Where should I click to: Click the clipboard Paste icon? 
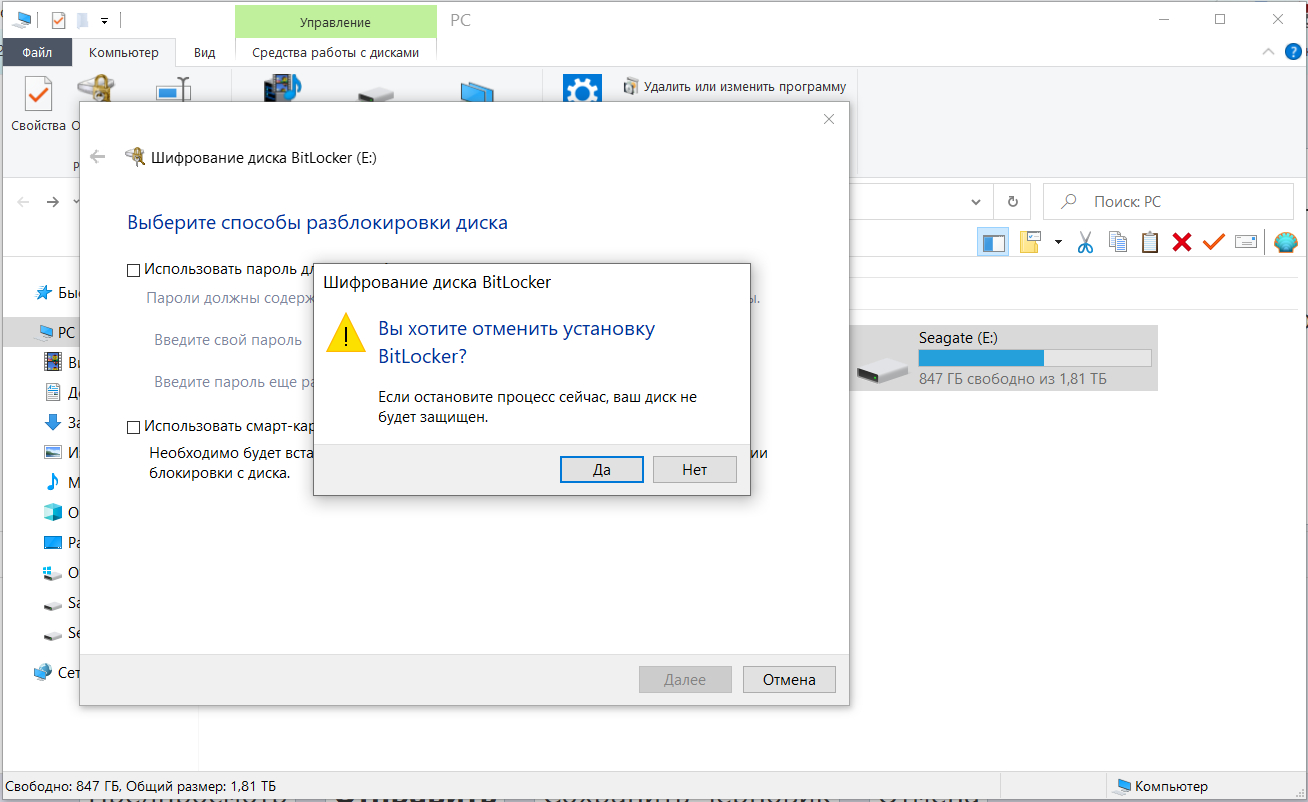pyautogui.click(x=1150, y=242)
